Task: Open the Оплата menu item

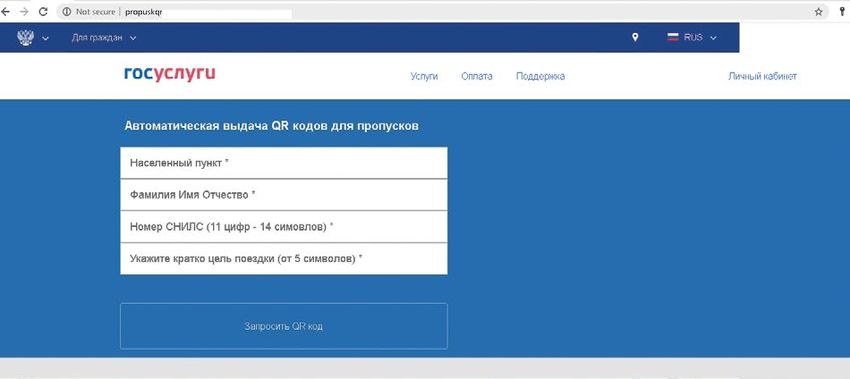Action: (x=476, y=76)
